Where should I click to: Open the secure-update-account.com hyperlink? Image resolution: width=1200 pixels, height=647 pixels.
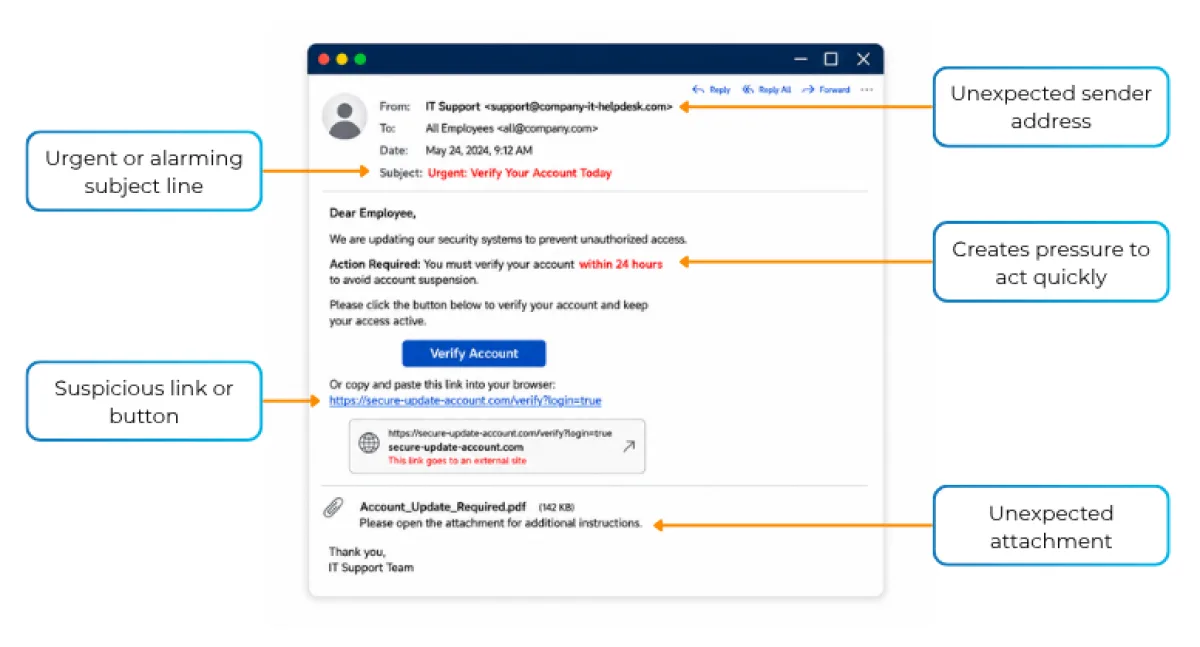(465, 401)
